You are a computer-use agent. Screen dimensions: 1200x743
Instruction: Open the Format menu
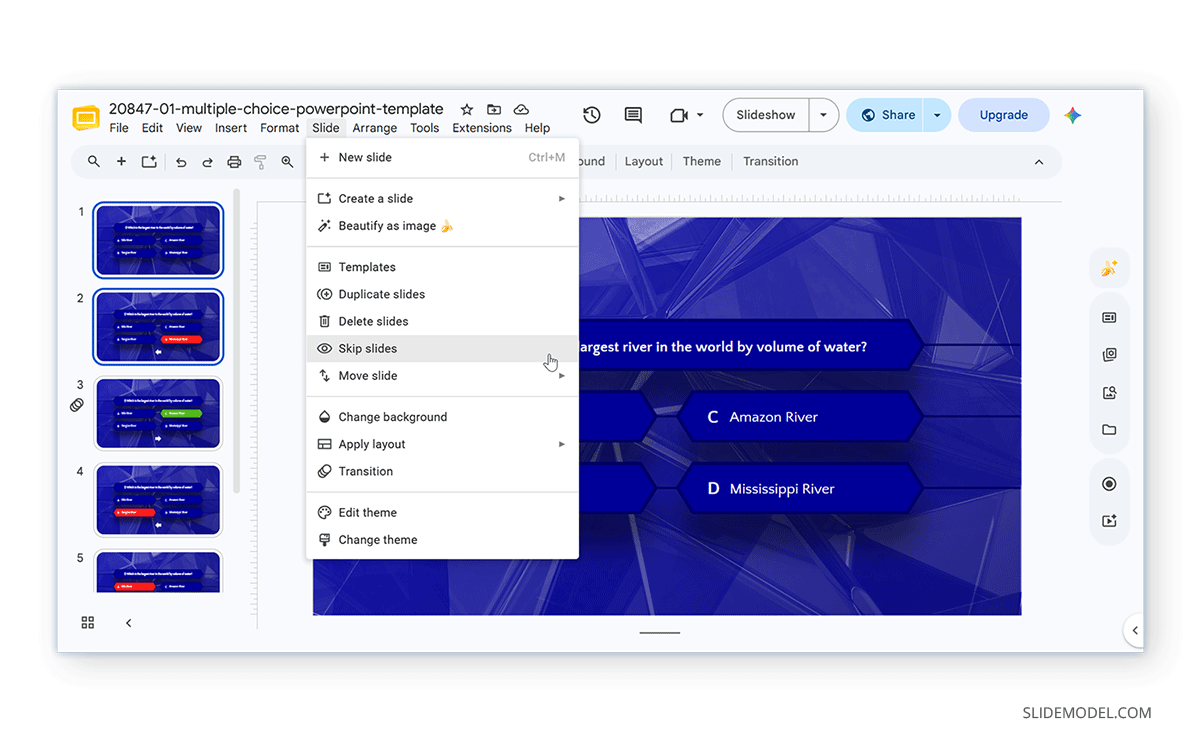tap(280, 128)
